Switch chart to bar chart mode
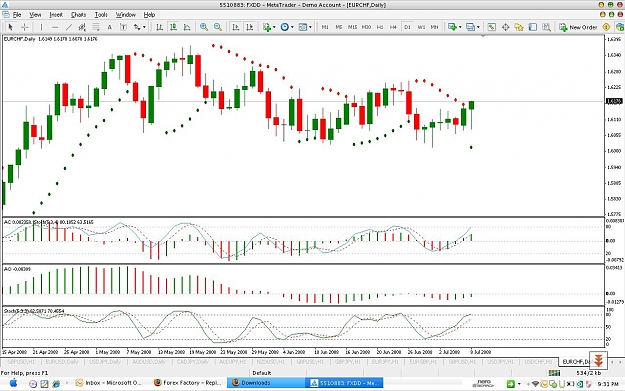Screen dimensions: 625x391 [159, 27]
